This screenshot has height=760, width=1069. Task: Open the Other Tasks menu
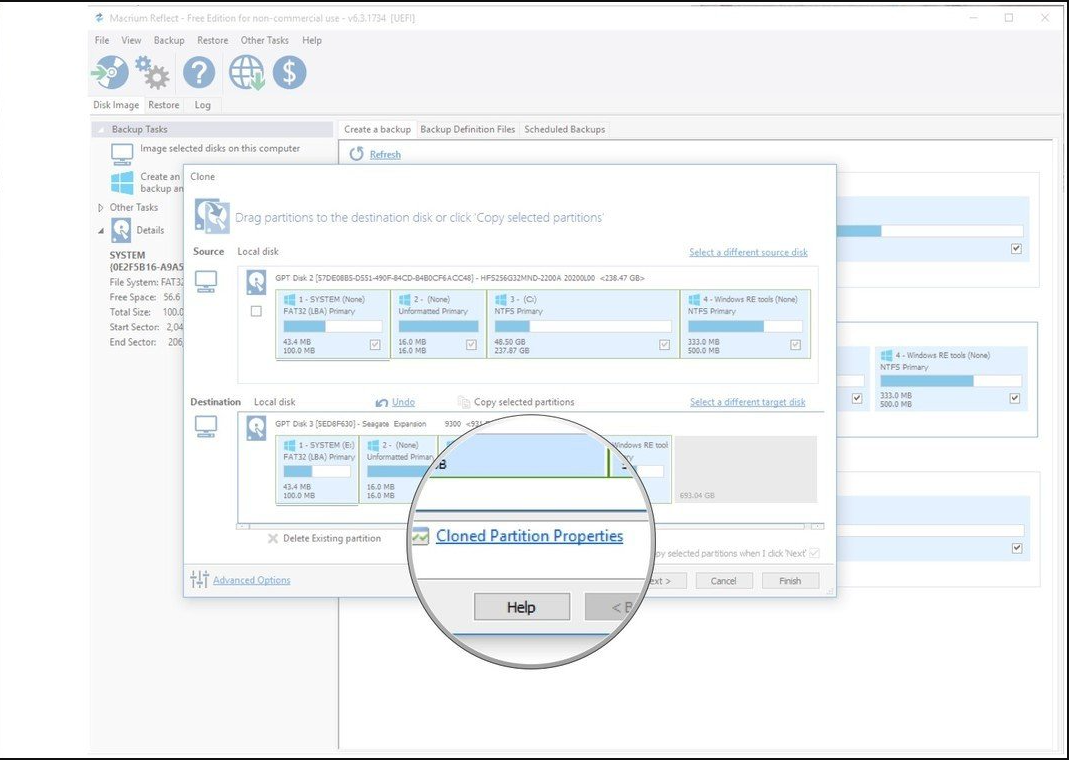(x=265, y=40)
